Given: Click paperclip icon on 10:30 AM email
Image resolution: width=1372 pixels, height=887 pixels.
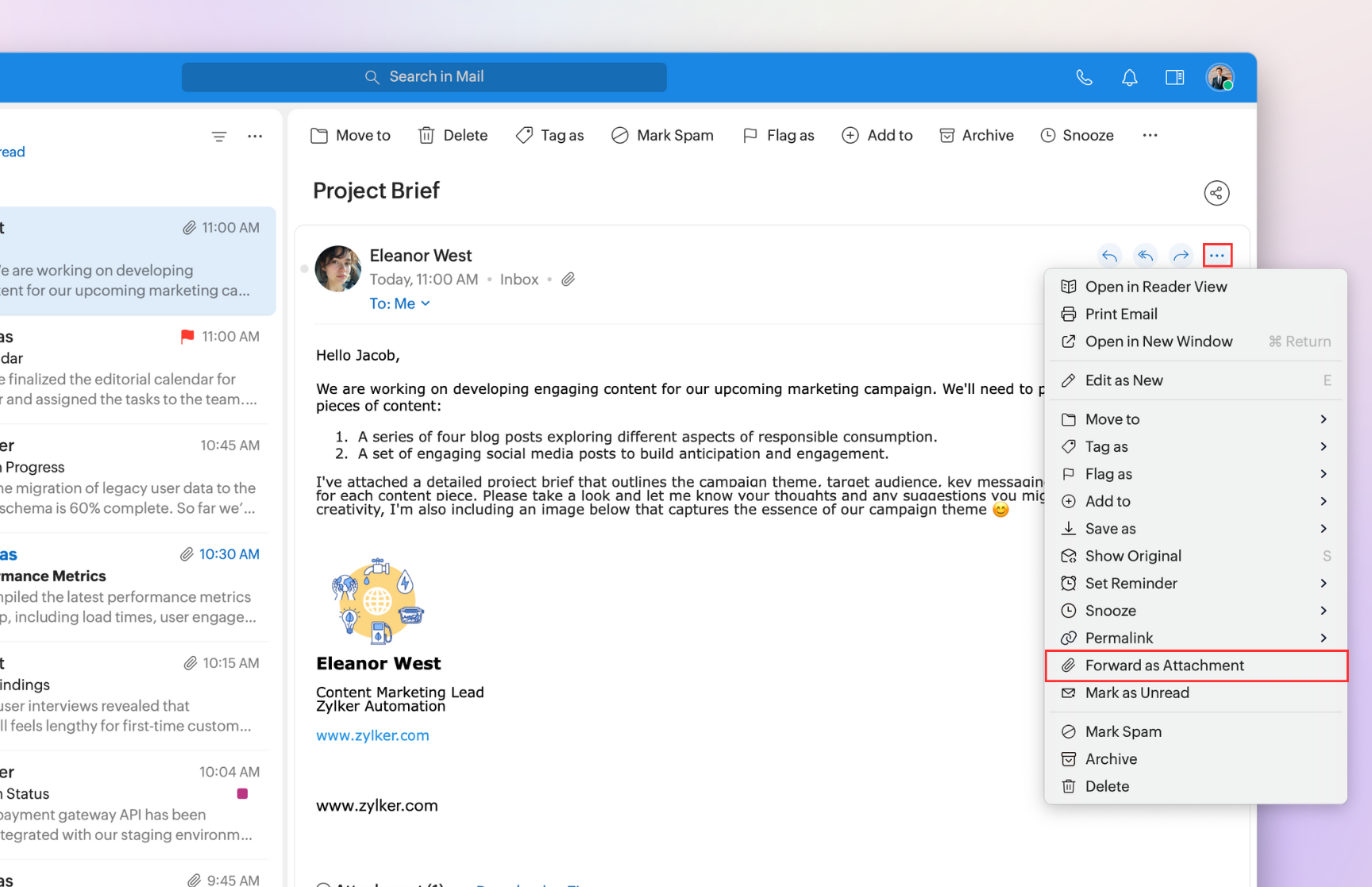Looking at the screenshot, I should pos(187,554).
